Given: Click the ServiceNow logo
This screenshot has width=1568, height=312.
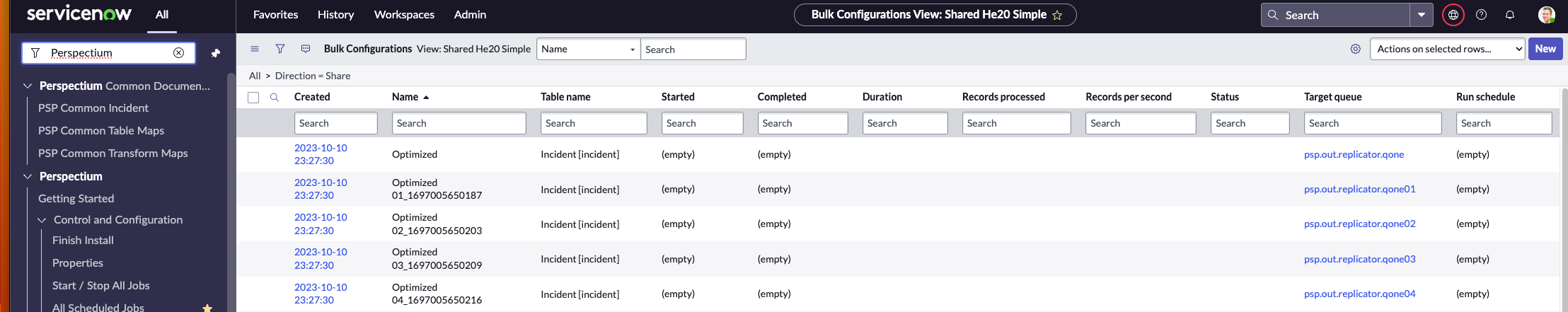Looking at the screenshot, I should tap(79, 14).
